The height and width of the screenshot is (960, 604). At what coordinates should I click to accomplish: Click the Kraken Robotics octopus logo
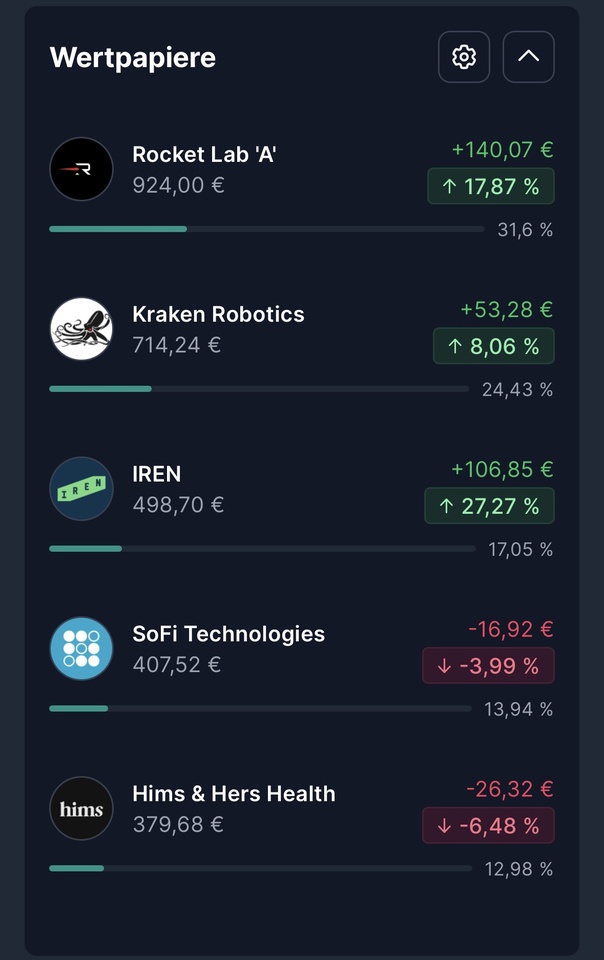coord(81,329)
